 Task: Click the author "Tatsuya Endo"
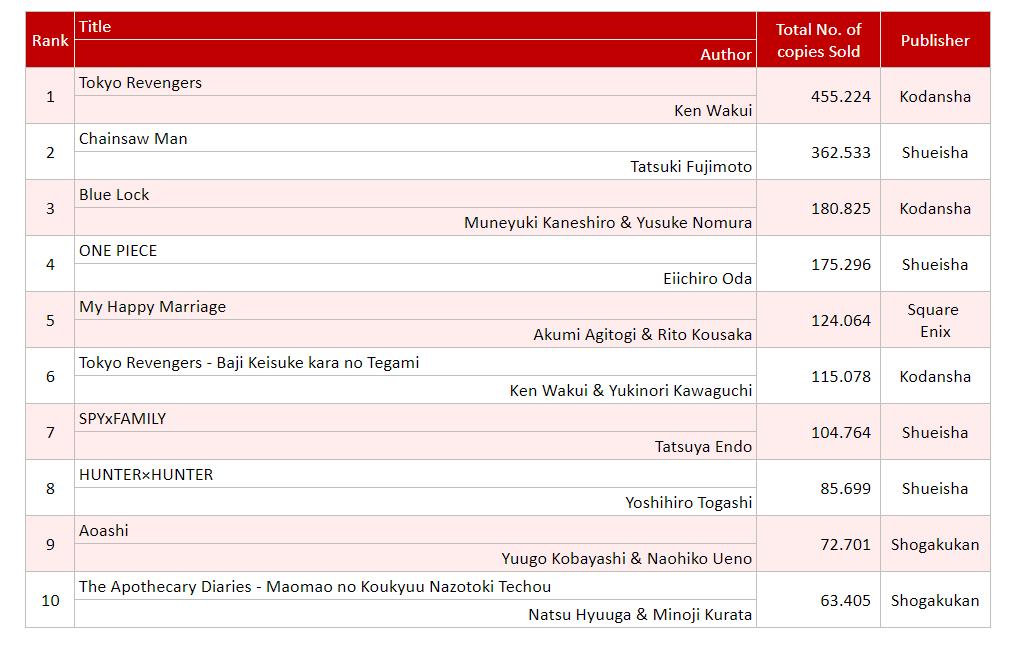(x=703, y=447)
